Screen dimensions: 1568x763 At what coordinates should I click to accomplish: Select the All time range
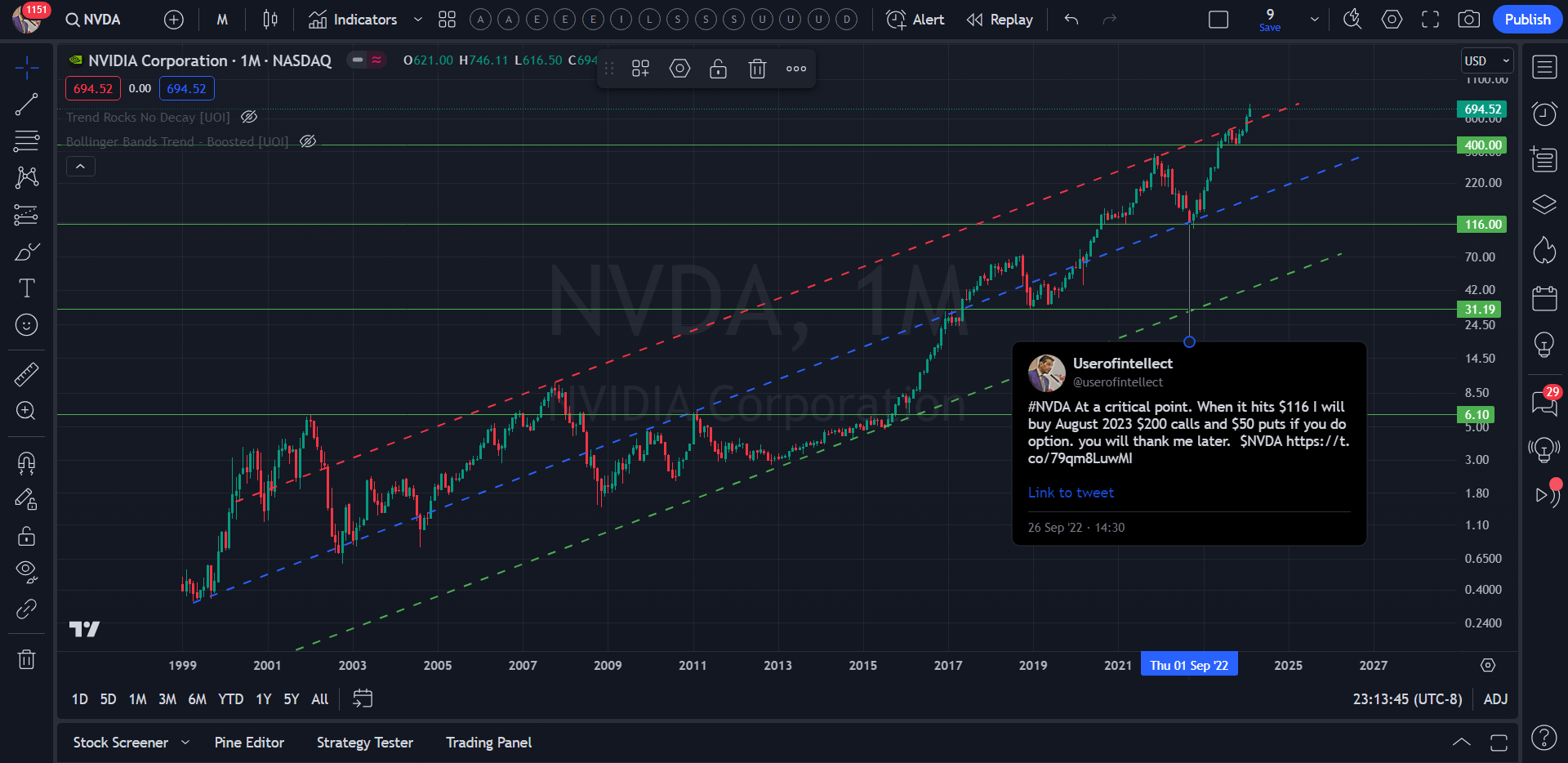[x=320, y=699]
